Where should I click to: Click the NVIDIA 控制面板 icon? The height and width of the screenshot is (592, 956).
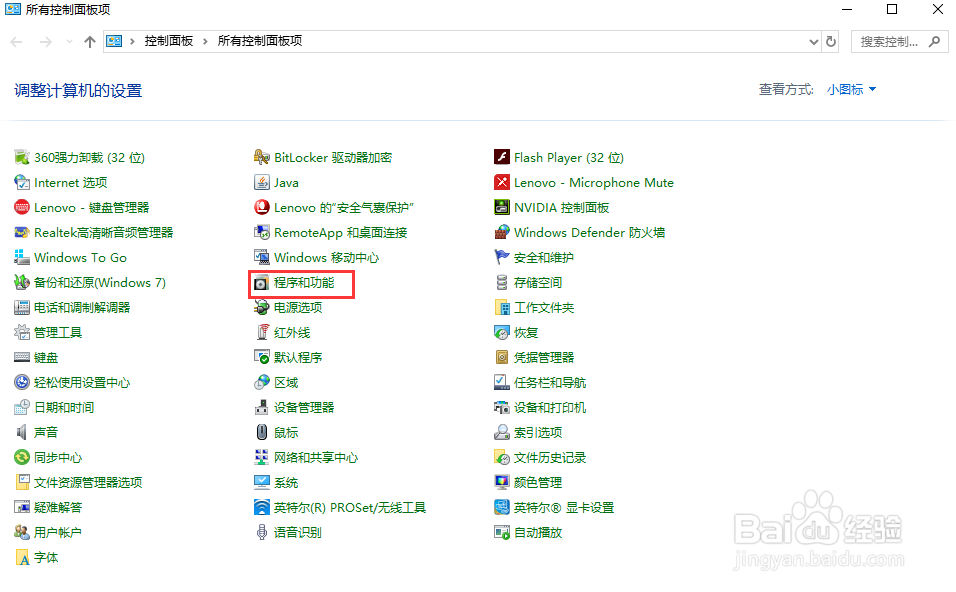tap(501, 207)
